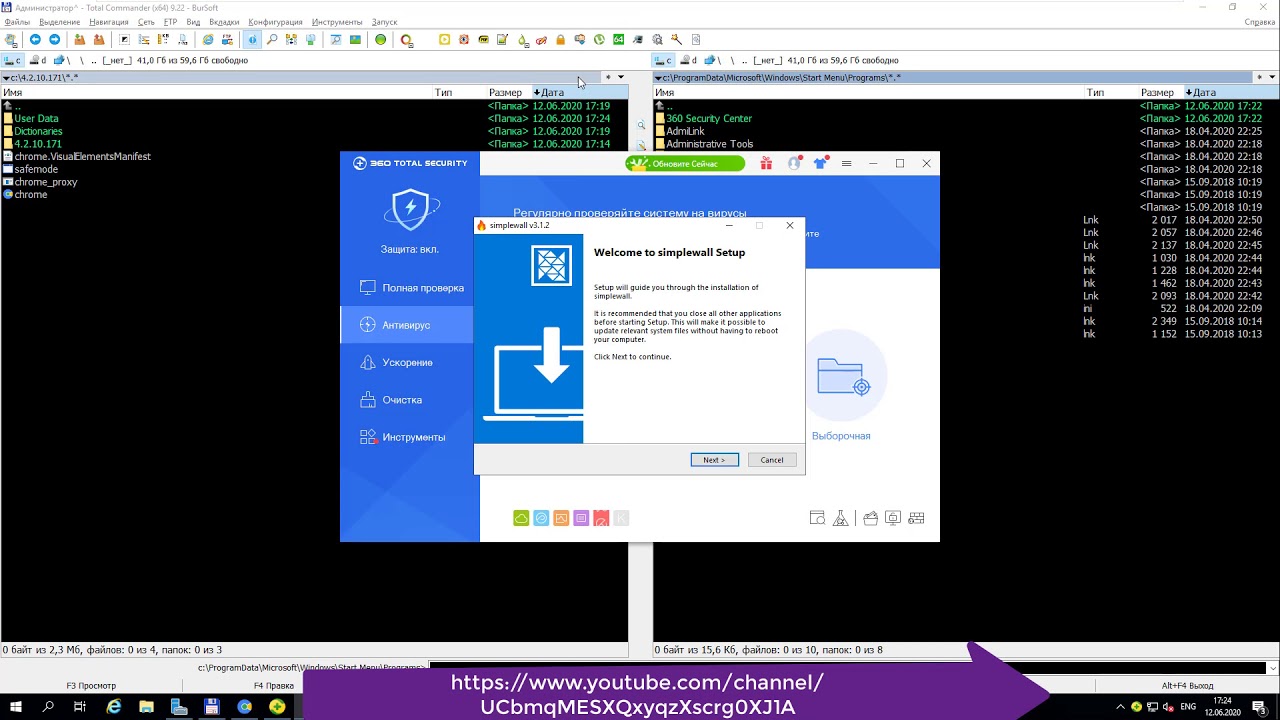Click the gear settings icon in toolbar
Screen dimensions: 1280x720
tap(658, 40)
